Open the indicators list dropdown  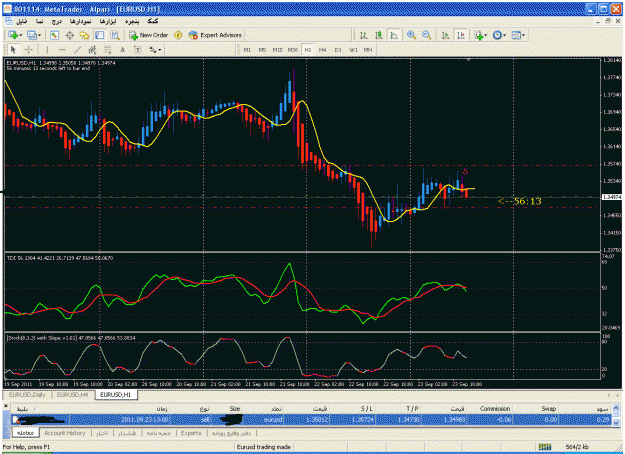tap(481, 35)
